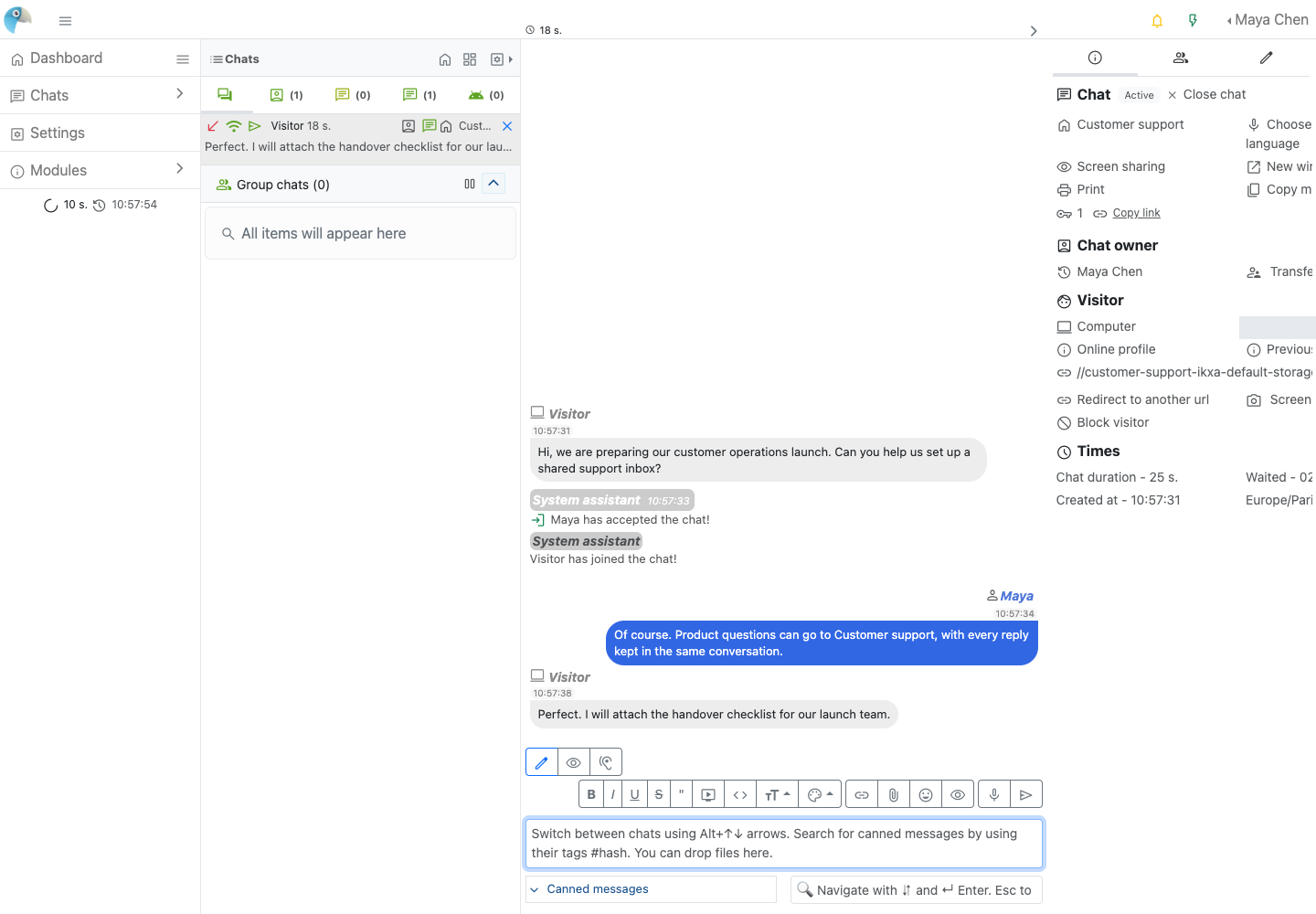The width and height of the screenshot is (1316, 914).
Task: Send the message with the paper plane icon
Action: click(x=1026, y=794)
